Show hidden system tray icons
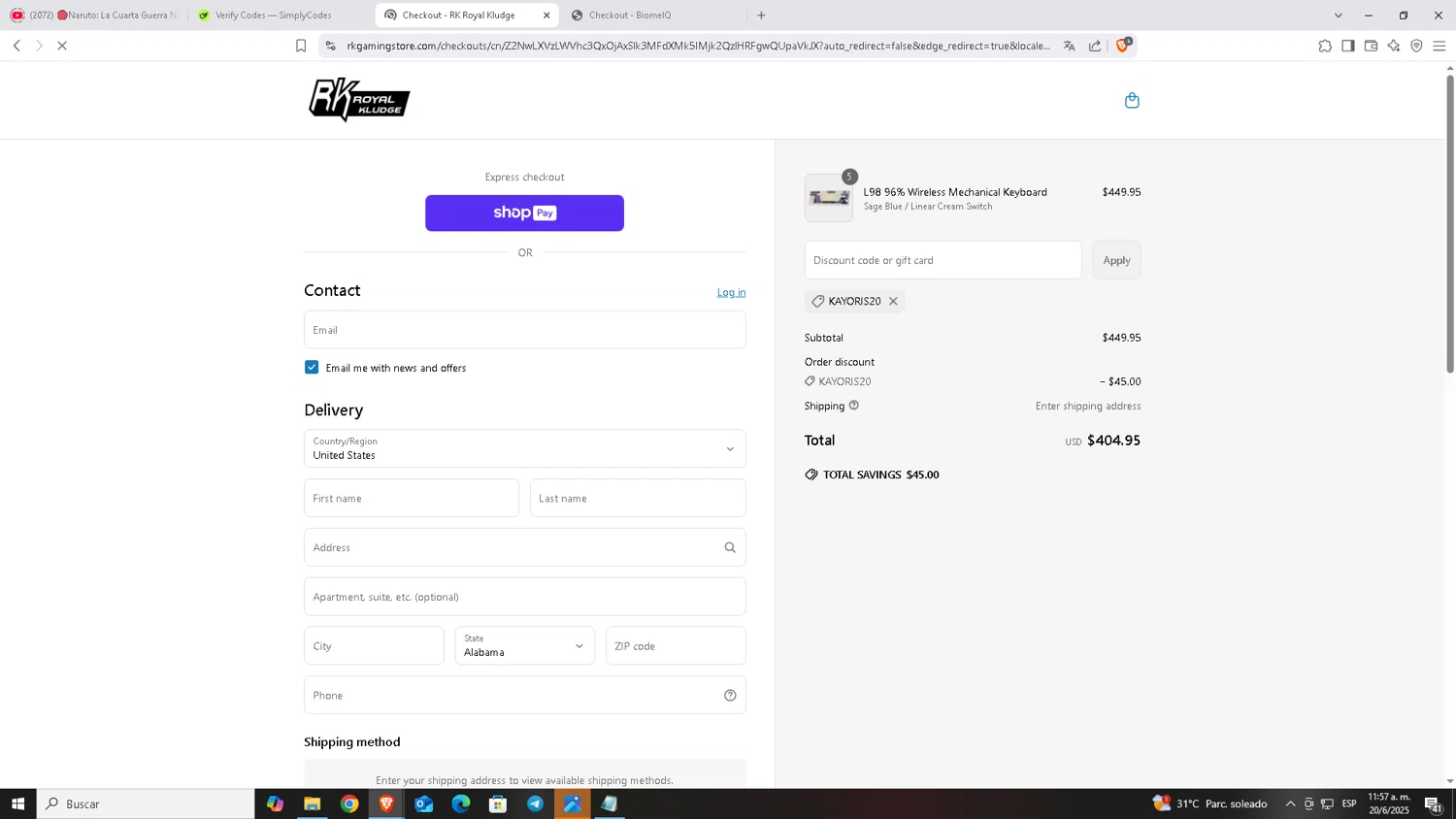1456x819 pixels. click(x=1290, y=803)
